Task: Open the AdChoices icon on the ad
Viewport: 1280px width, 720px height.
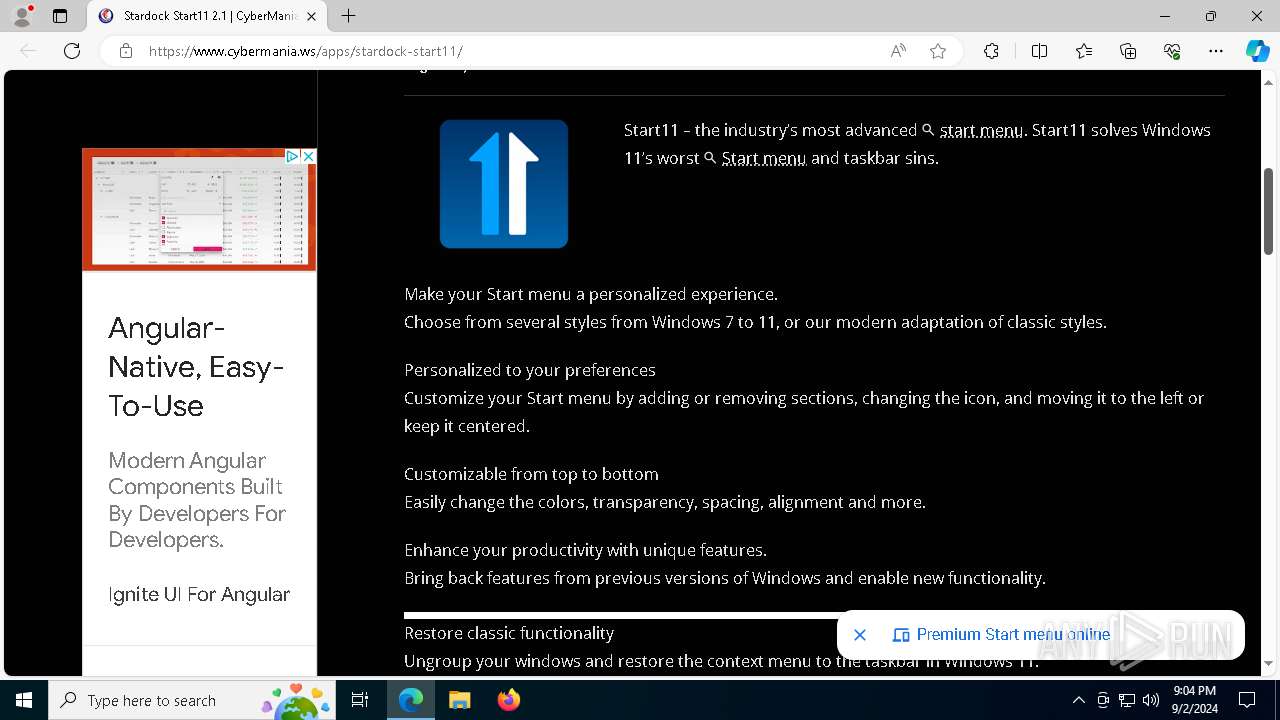Action: pyautogui.click(x=292, y=156)
